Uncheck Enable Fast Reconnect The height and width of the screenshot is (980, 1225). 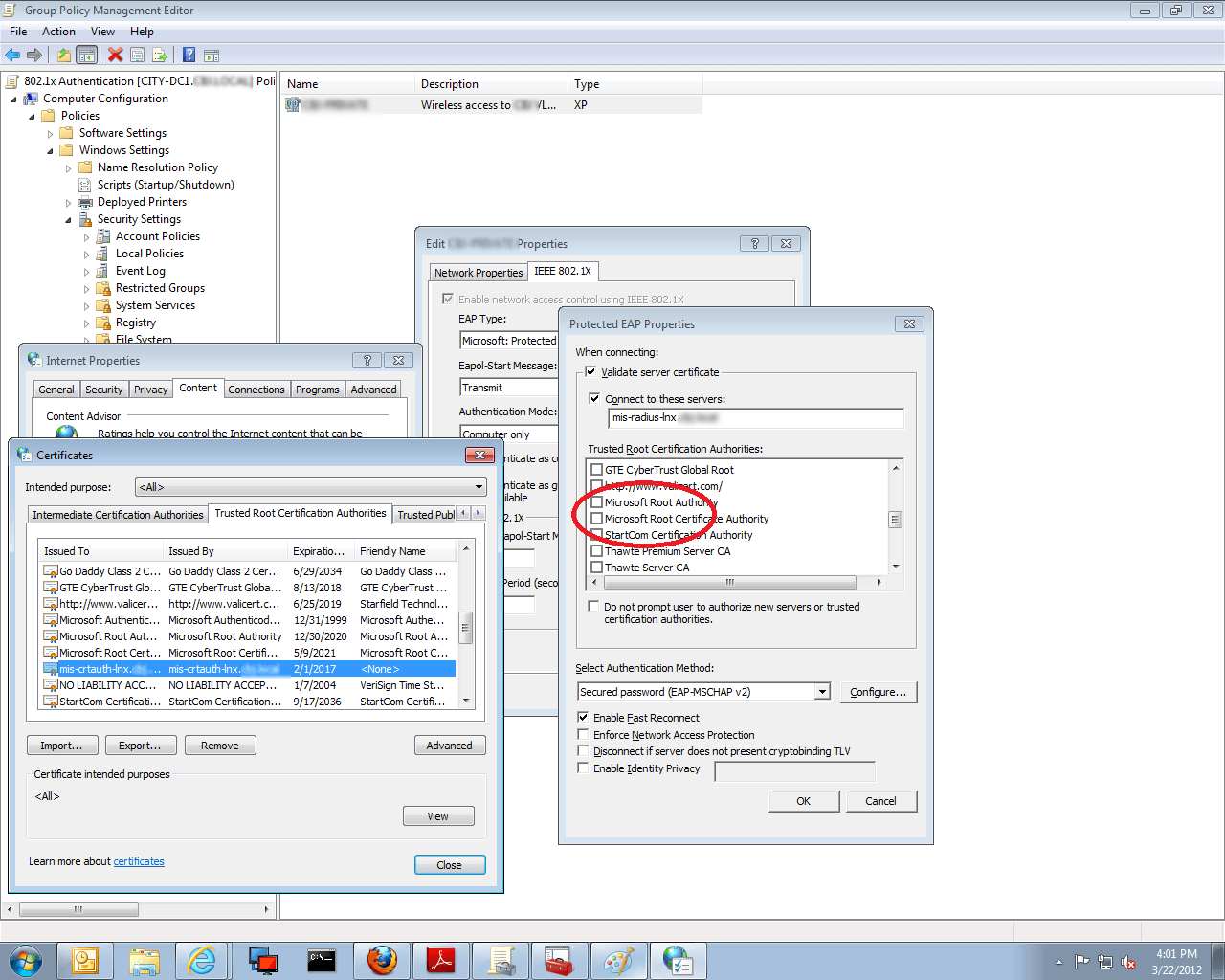[x=583, y=717]
